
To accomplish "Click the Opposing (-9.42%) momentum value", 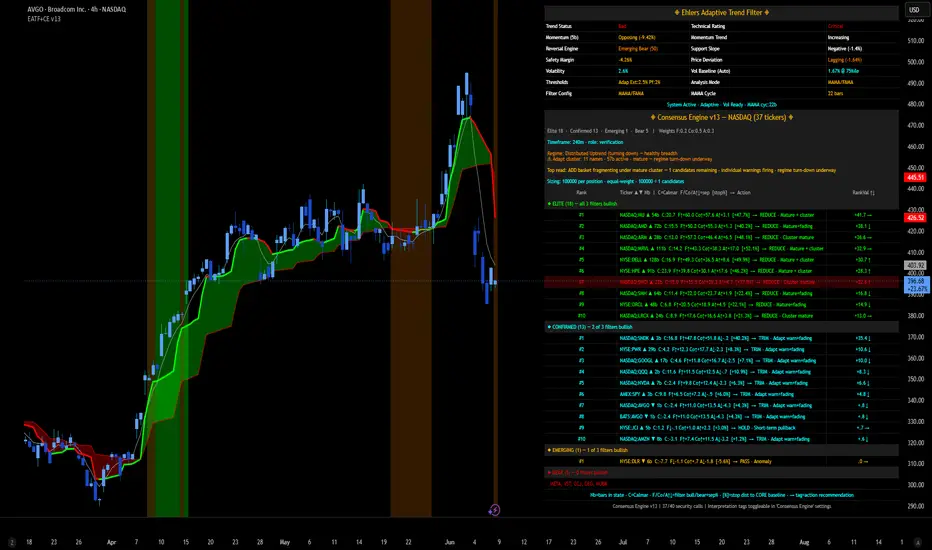I will (637, 37).
